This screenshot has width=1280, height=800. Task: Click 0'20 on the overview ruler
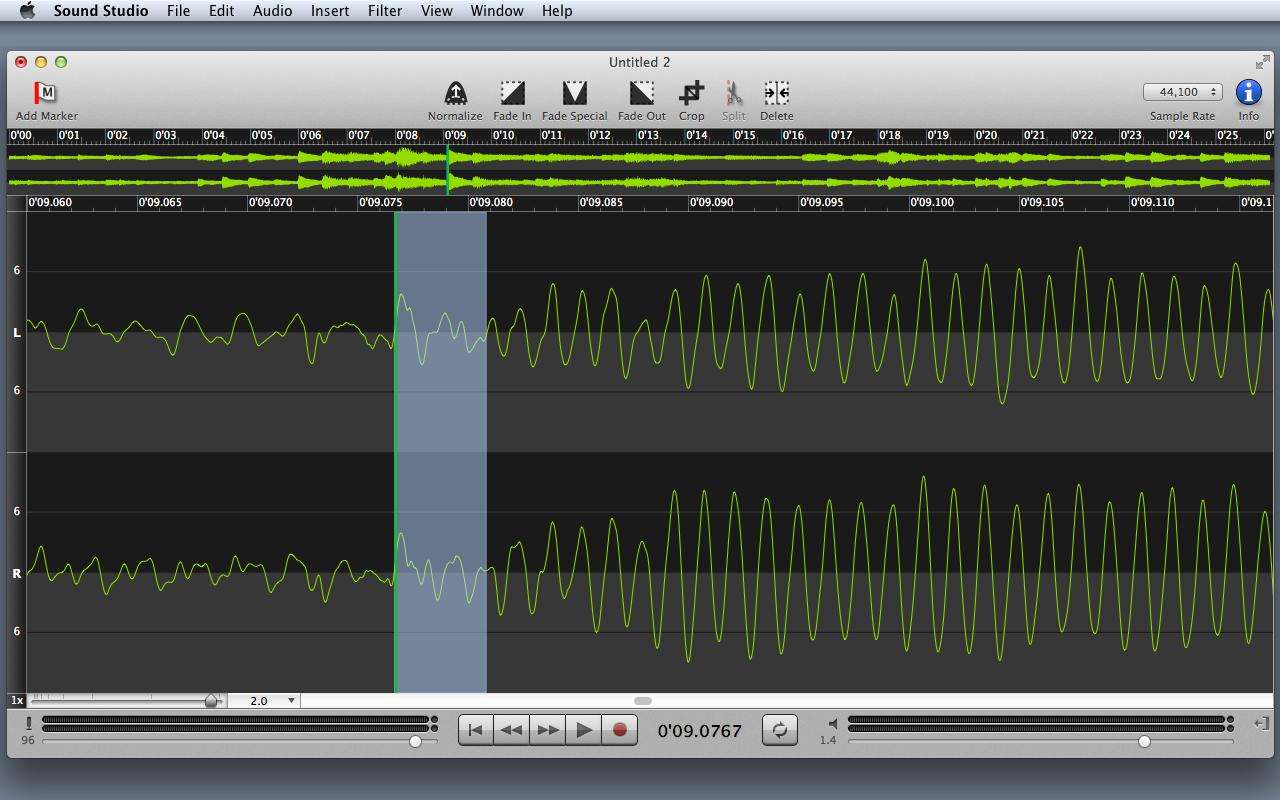987,135
